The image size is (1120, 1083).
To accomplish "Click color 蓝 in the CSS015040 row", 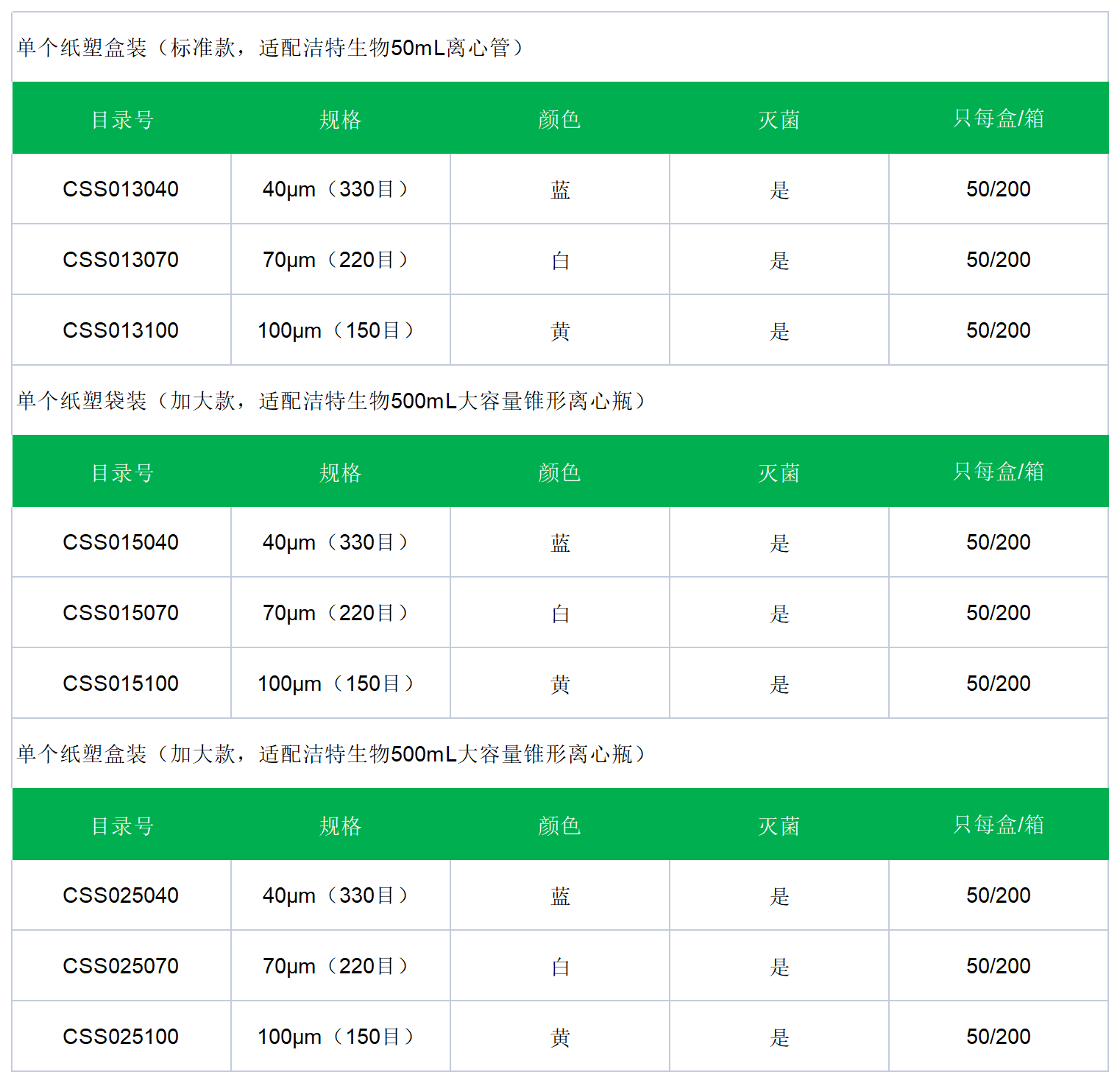I will tap(560, 543).
